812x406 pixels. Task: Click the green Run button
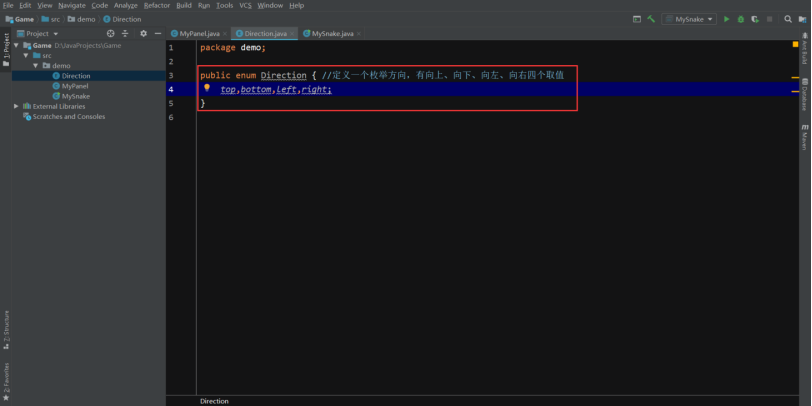point(727,19)
